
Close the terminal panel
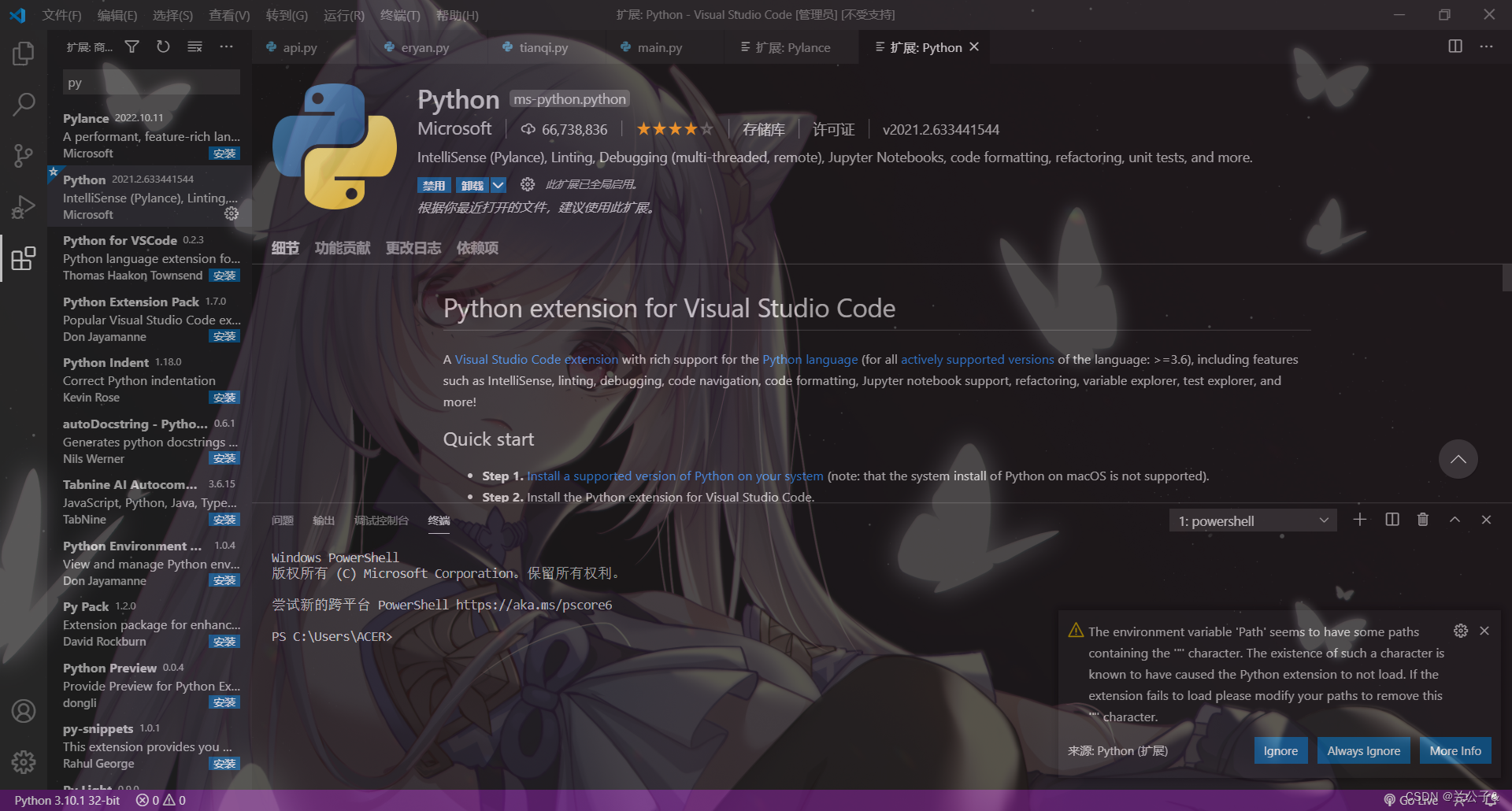pos(1486,520)
